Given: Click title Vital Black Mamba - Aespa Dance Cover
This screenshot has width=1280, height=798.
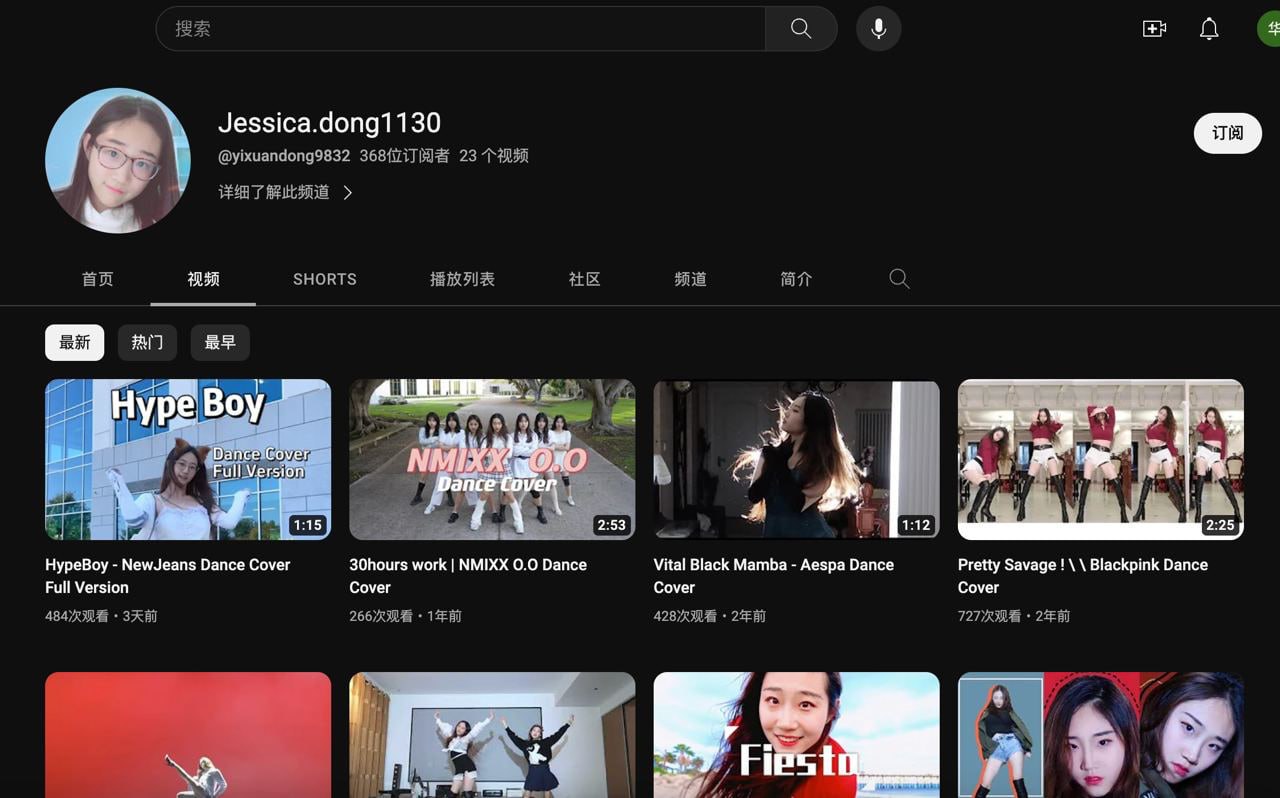Looking at the screenshot, I should (x=774, y=576).
